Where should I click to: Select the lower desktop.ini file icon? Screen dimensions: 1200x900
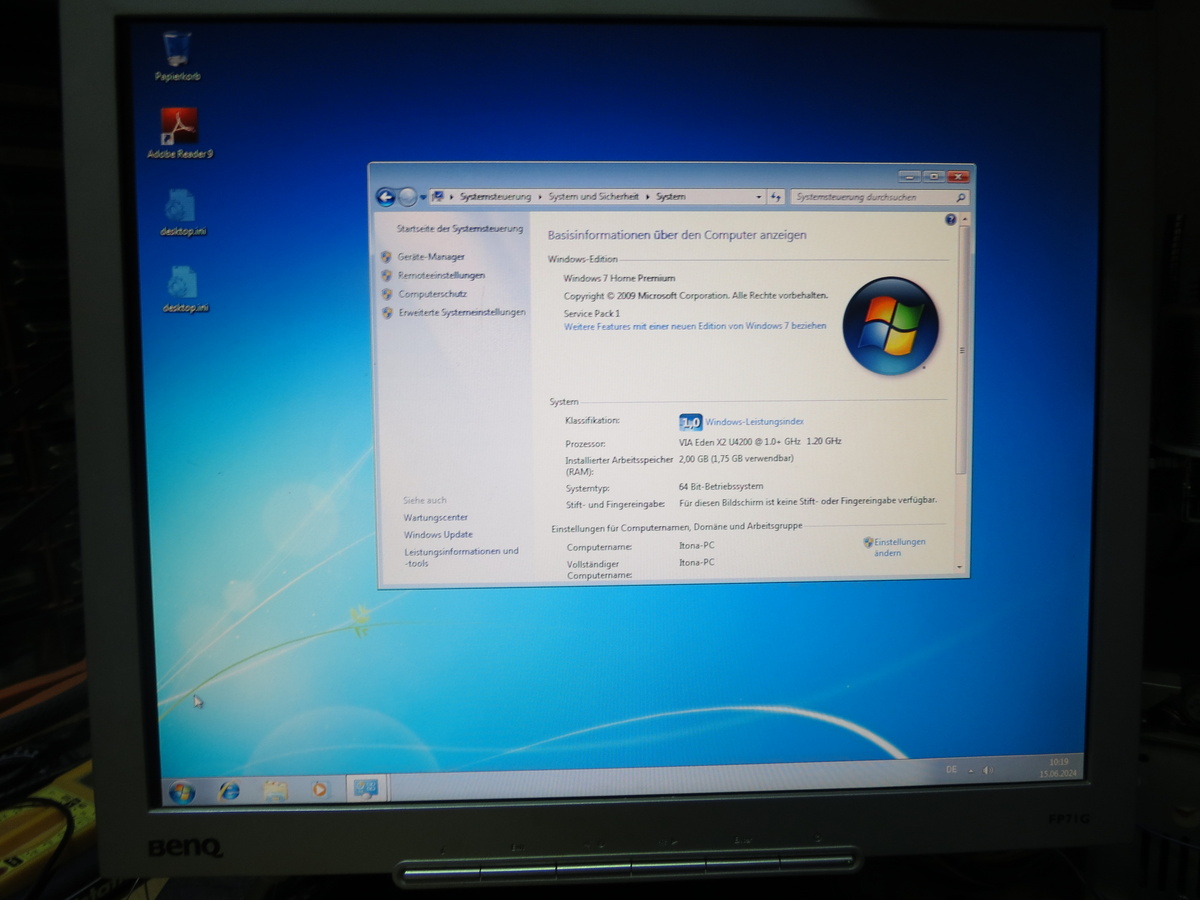[184, 289]
